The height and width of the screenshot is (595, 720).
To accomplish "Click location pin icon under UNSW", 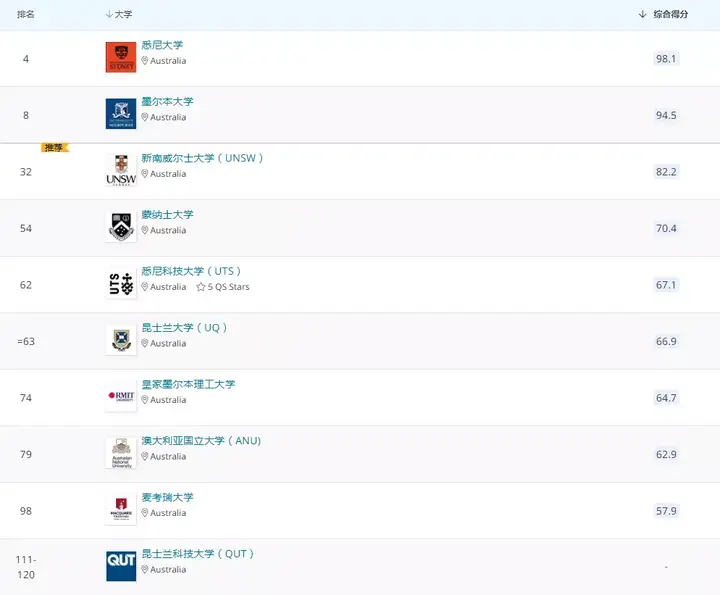I will tap(145, 174).
